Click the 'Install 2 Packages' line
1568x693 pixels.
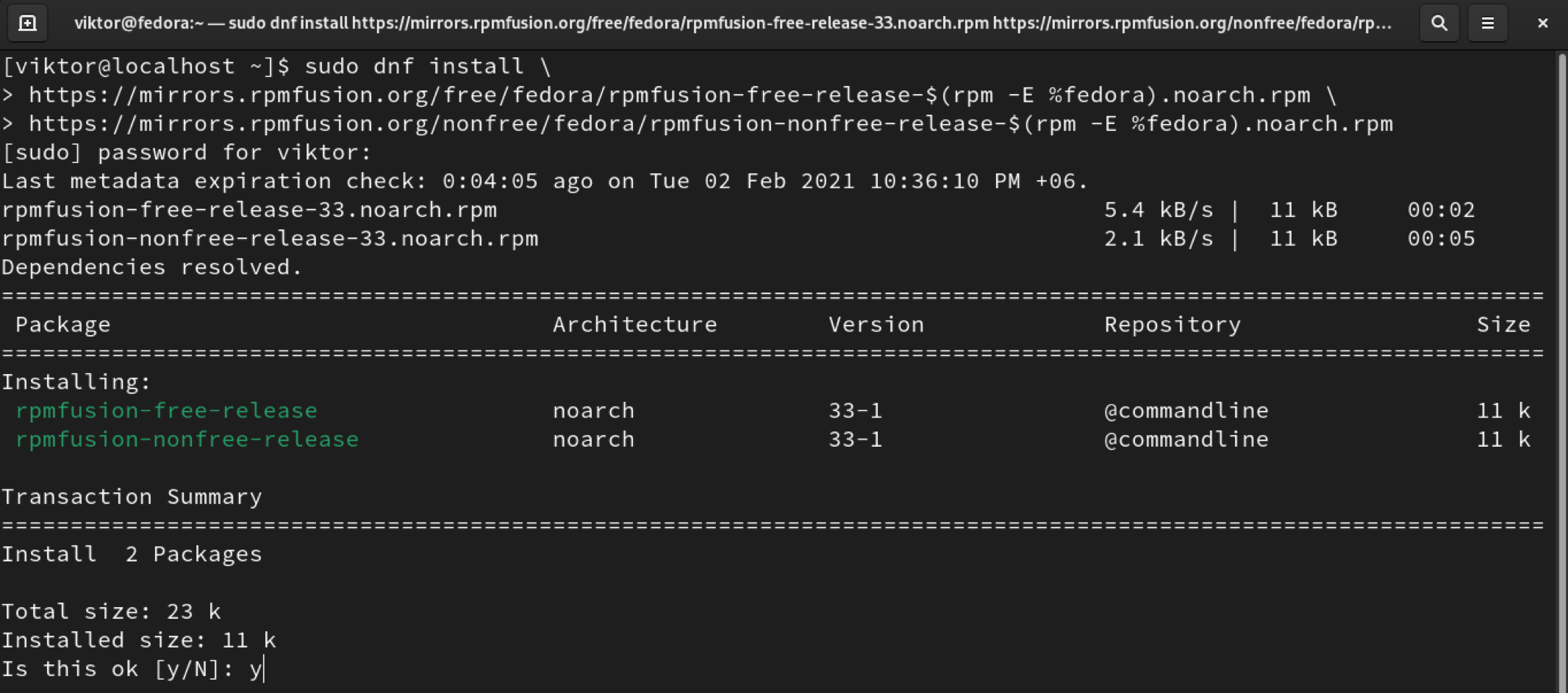tap(132, 554)
